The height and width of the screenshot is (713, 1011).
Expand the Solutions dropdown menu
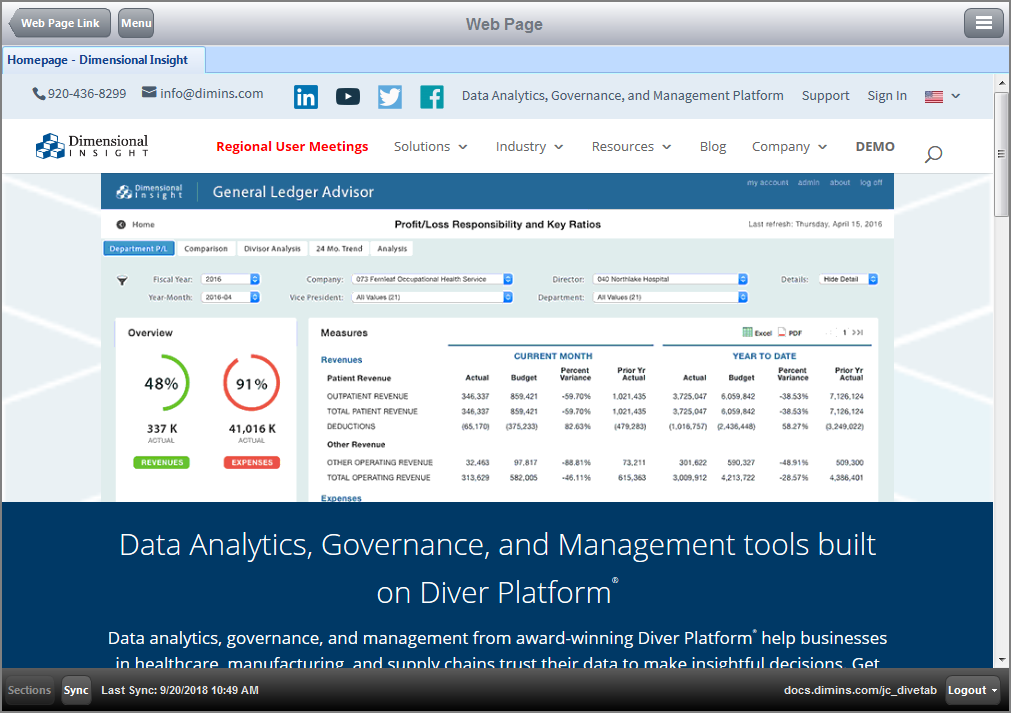[x=431, y=147]
